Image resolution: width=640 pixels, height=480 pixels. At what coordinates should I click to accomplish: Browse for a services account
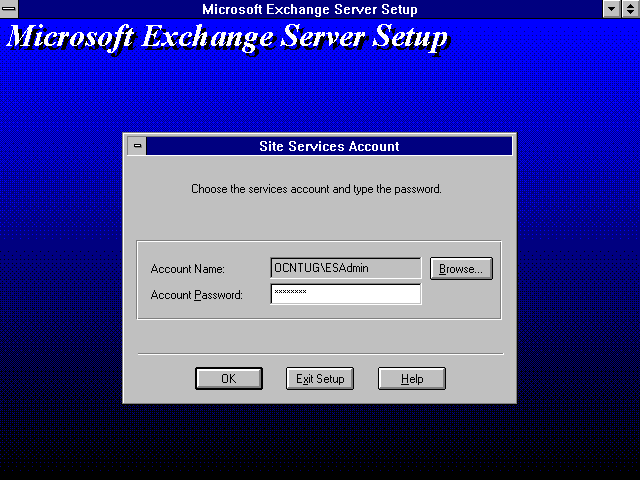click(461, 269)
